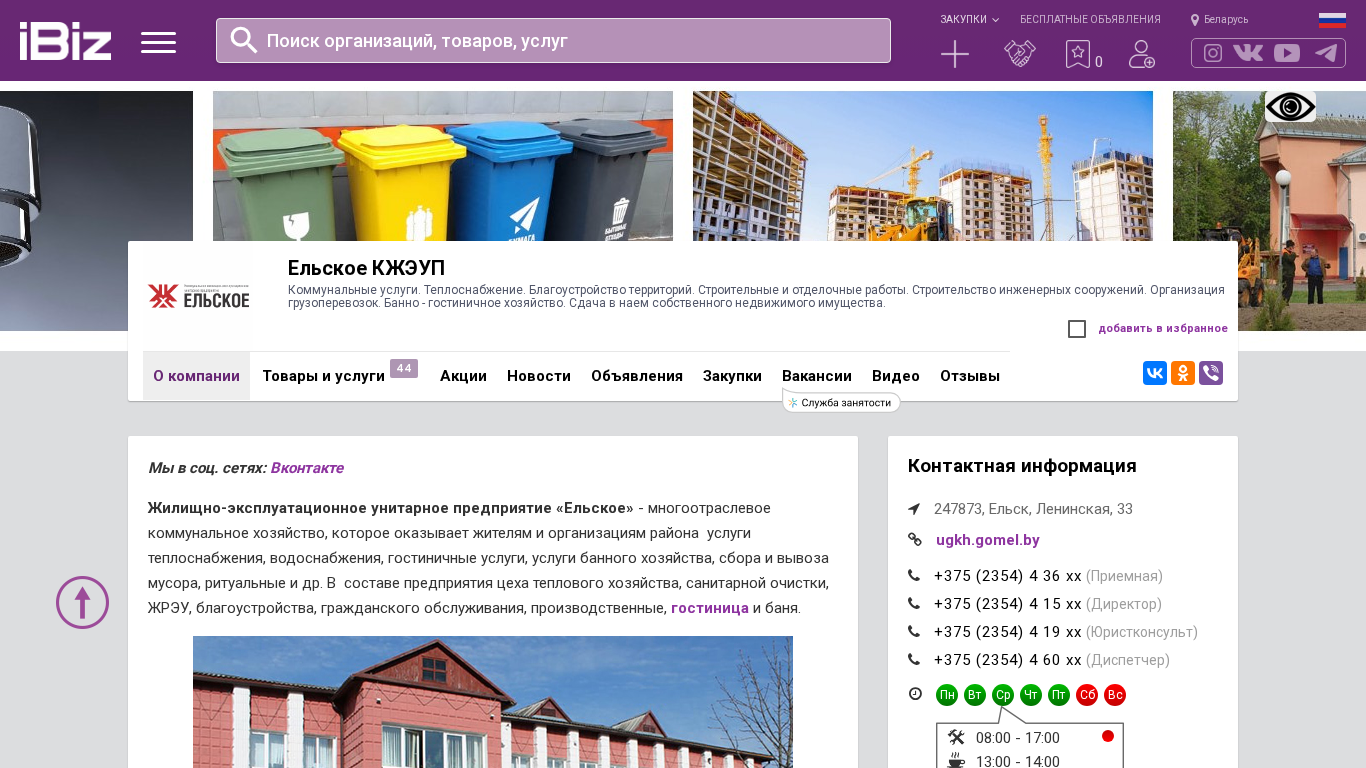
Task: Open iBiz YouTube channel icon
Action: 1287,53
